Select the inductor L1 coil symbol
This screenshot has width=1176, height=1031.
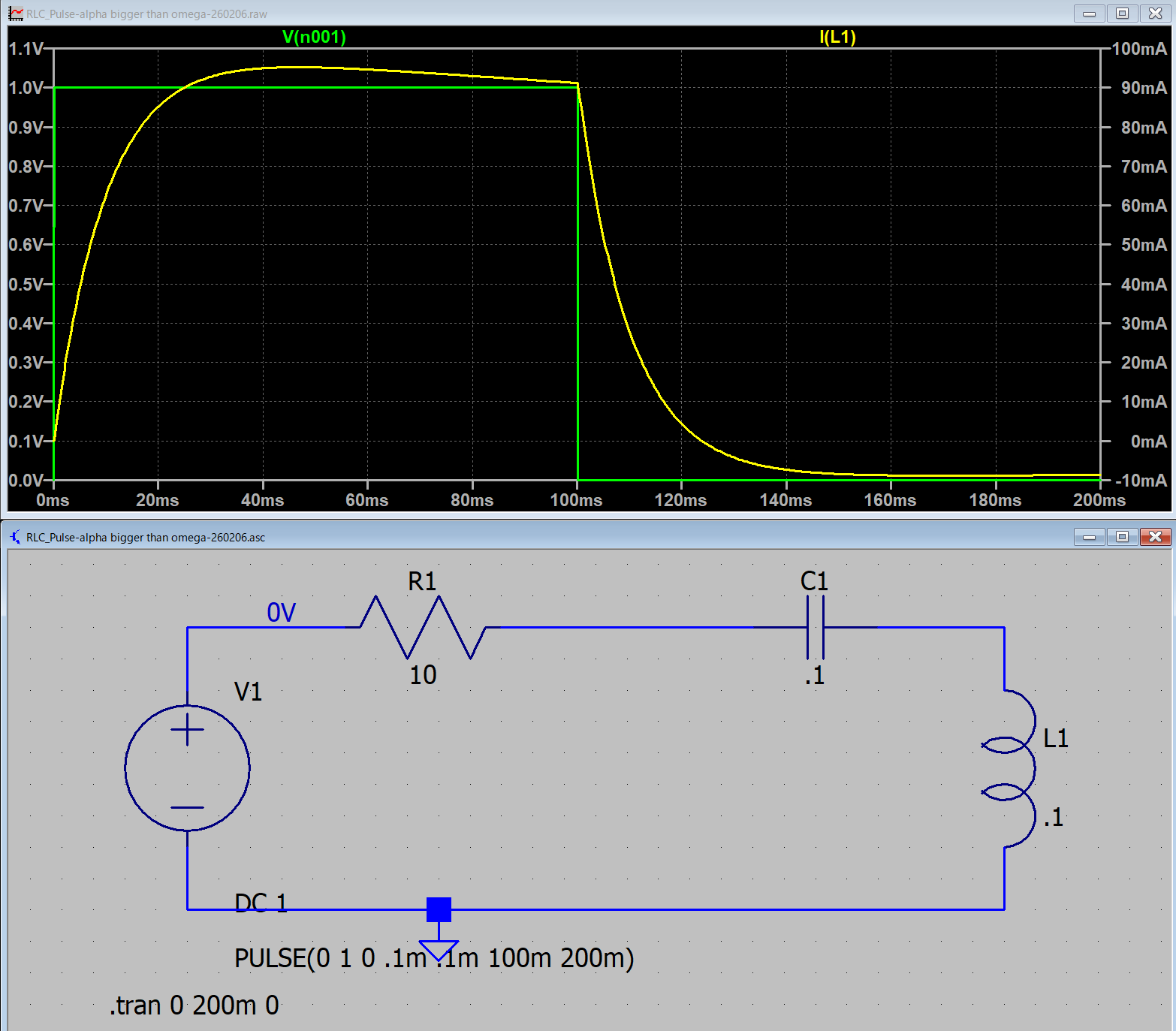coord(1011,767)
